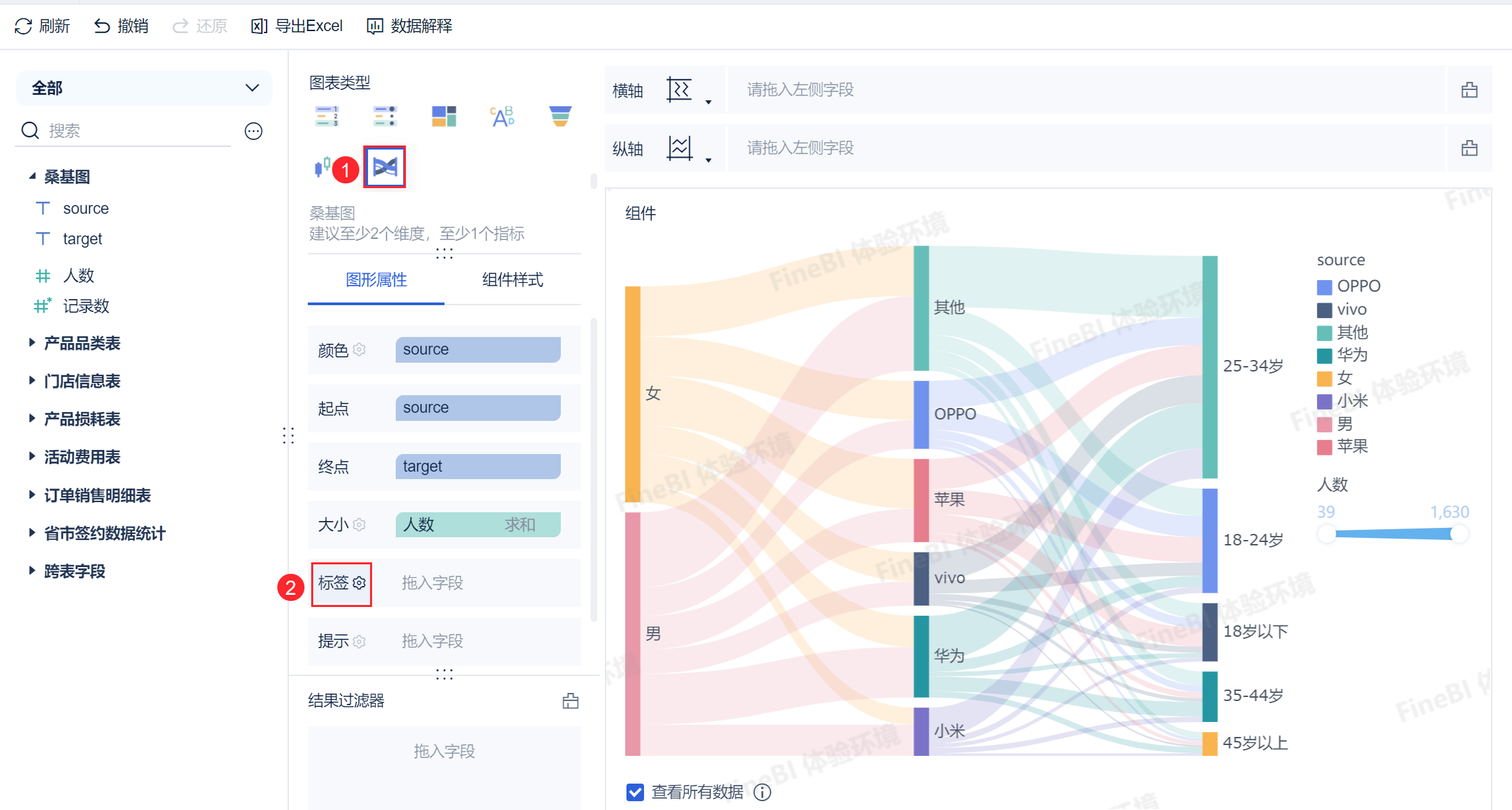The width and height of the screenshot is (1512, 810).
Task: Expand the 产品品类表 table node
Action: pyautogui.click(x=32, y=343)
